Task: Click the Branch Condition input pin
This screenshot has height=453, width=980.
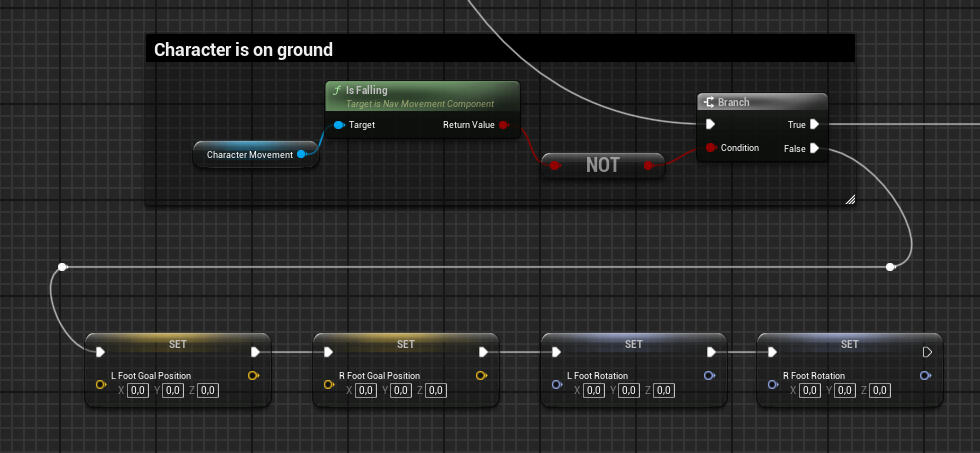Action: 710,148
